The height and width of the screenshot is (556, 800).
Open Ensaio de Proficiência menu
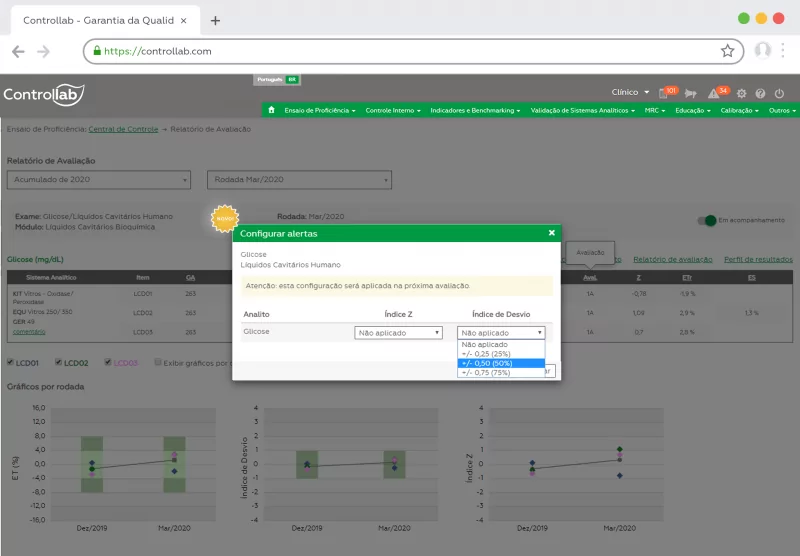pos(319,110)
